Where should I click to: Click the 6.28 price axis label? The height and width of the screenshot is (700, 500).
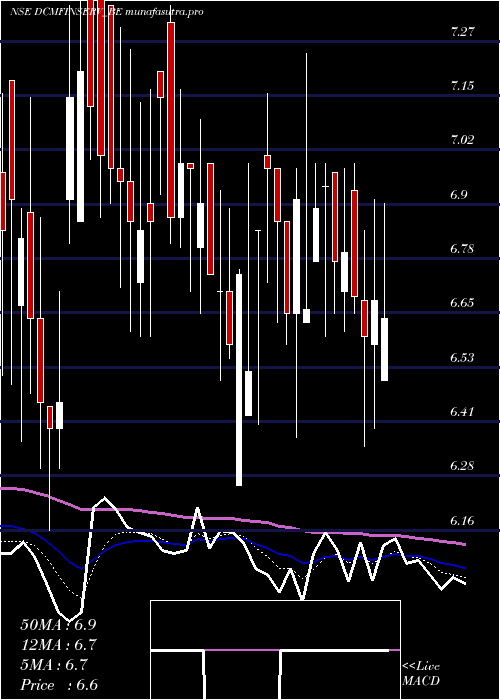coord(462,466)
